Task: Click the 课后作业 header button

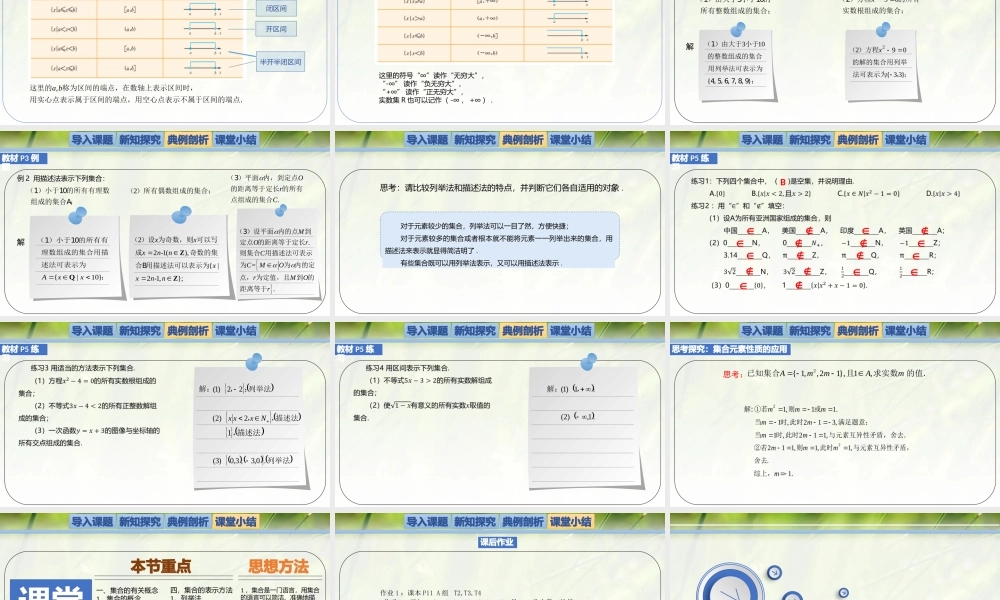Action: [497, 542]
